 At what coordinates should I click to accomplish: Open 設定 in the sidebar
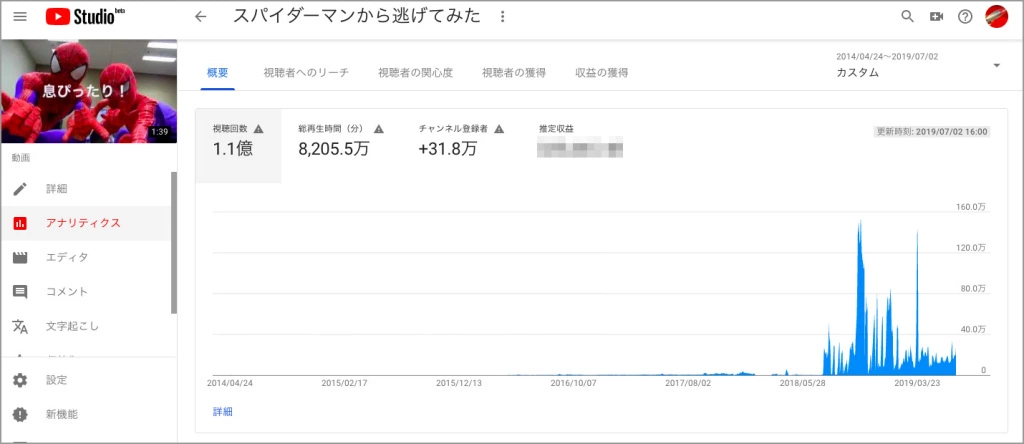56,380
